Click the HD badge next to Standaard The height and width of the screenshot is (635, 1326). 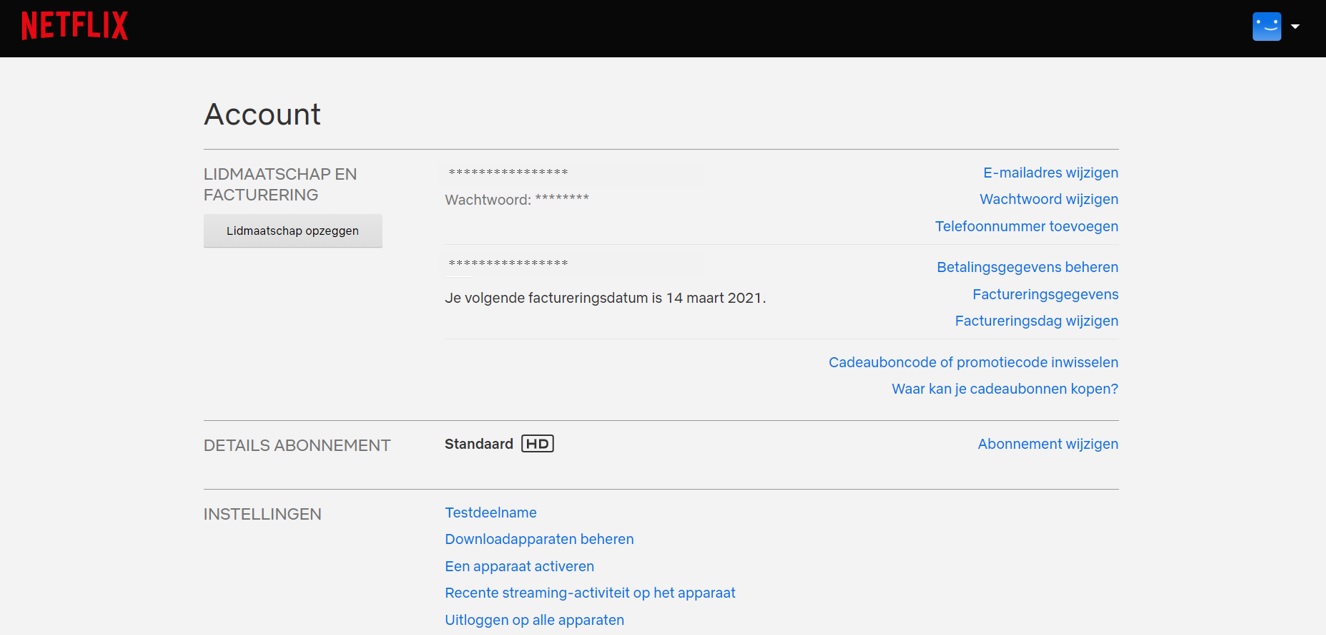click(537, 444)
